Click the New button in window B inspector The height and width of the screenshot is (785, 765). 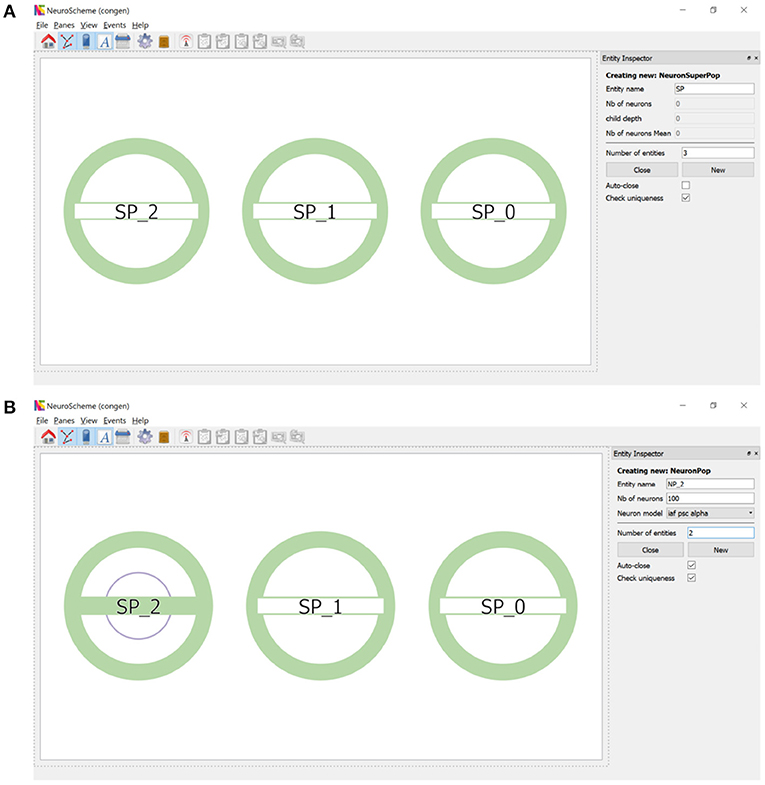click(x=721, y=550)
